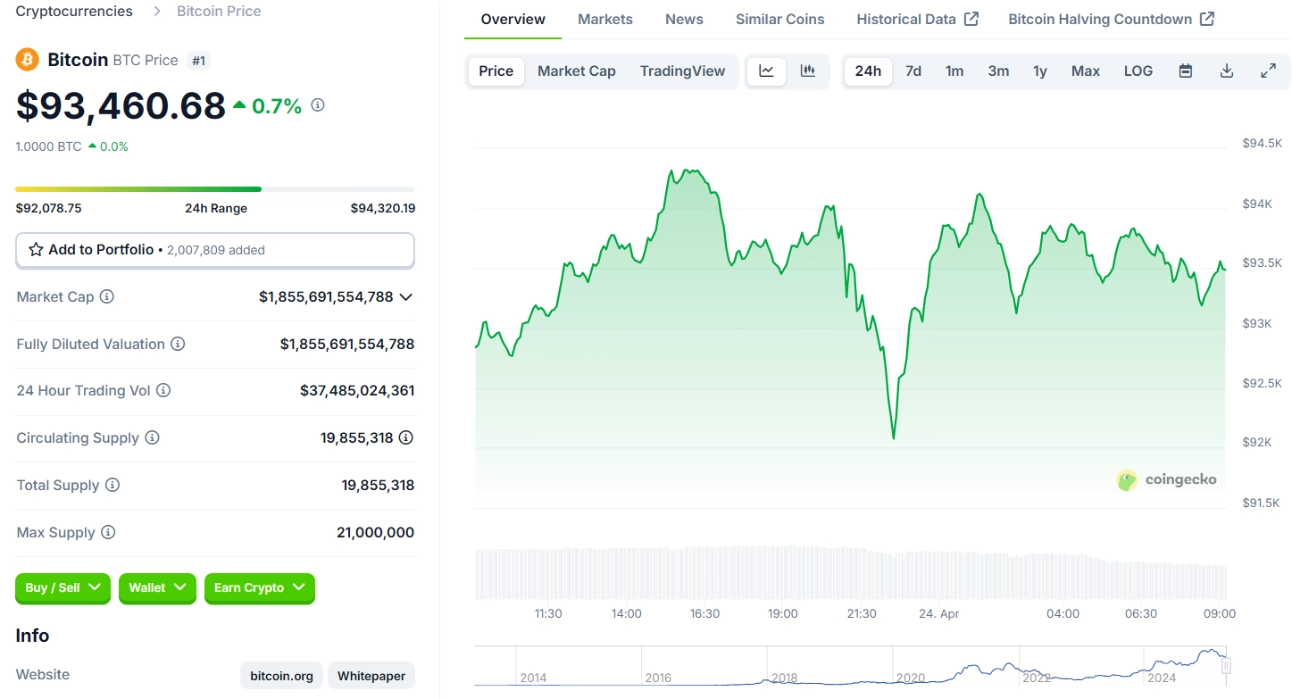The height and width of the screenshot is (699, 1292).
Task: Set chart range to 3m
Action: 998,71
